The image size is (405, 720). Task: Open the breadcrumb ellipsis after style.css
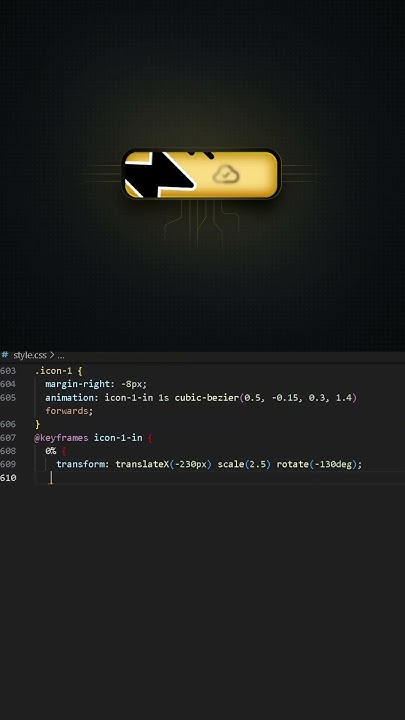tap(61, 355)
